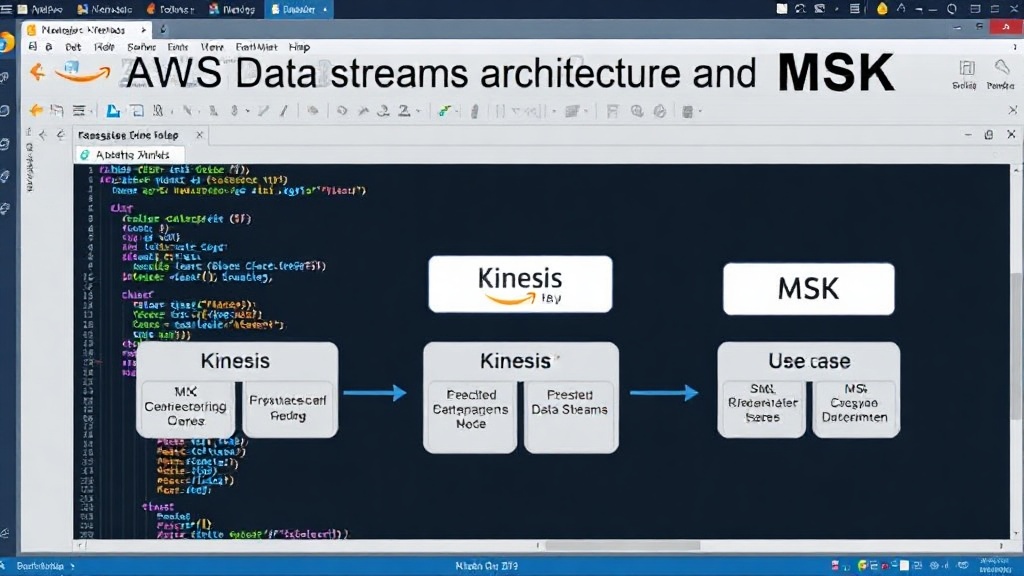Click the bottom-most icon in left sidebar
The height and width of the screenshot is (576, 1024).
pyautogui.click(x=5, y=534)
